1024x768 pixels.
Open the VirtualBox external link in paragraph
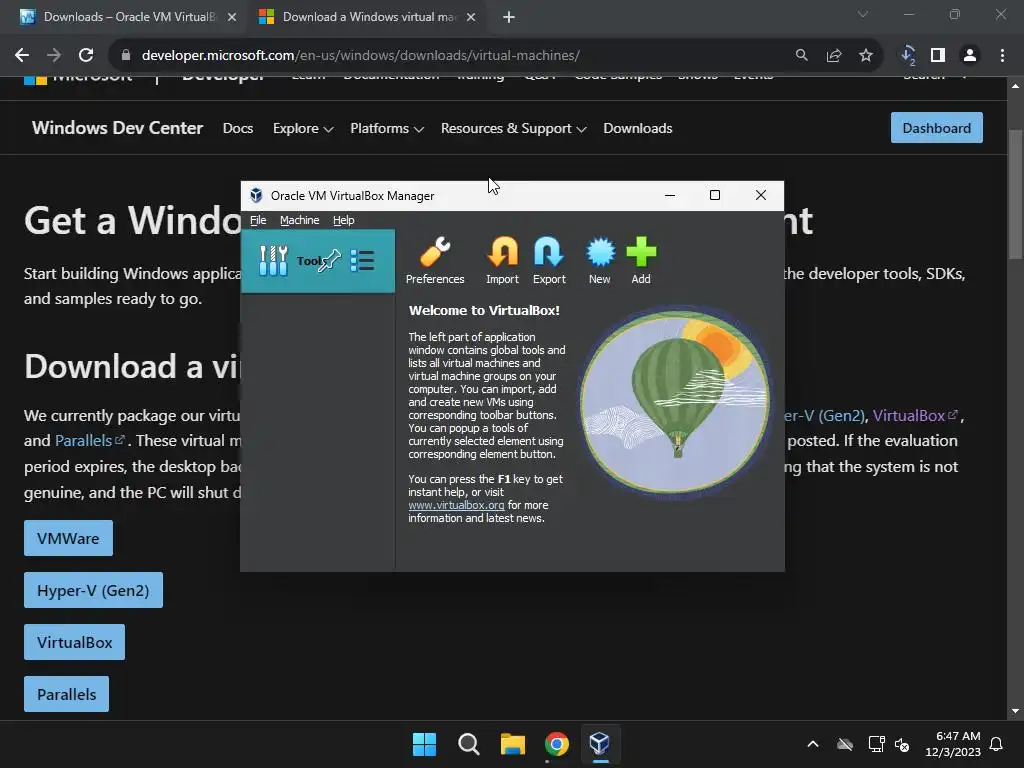point(915,415)
